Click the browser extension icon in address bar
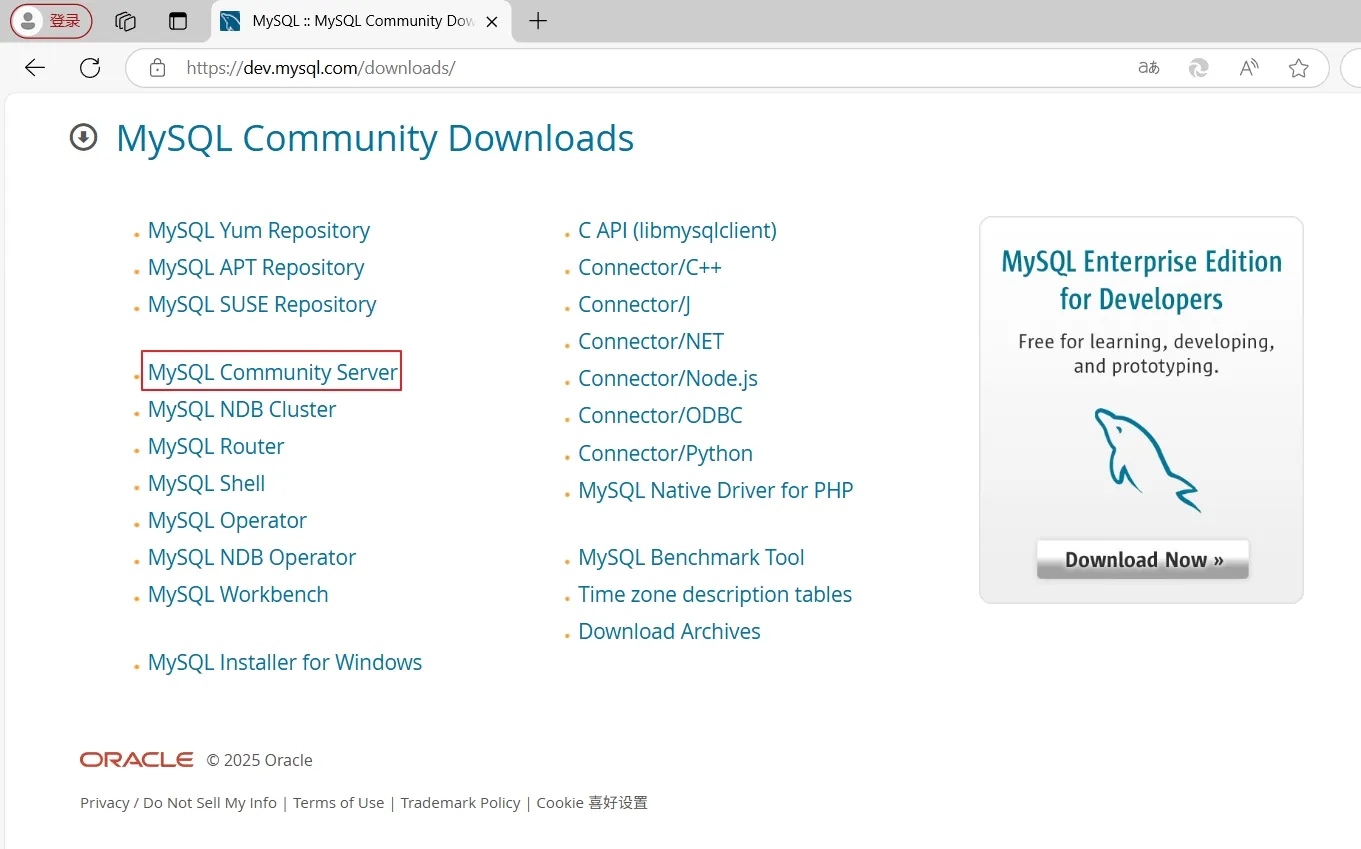Screen dimensions: 1361x849 click(x=1198, y=68)
